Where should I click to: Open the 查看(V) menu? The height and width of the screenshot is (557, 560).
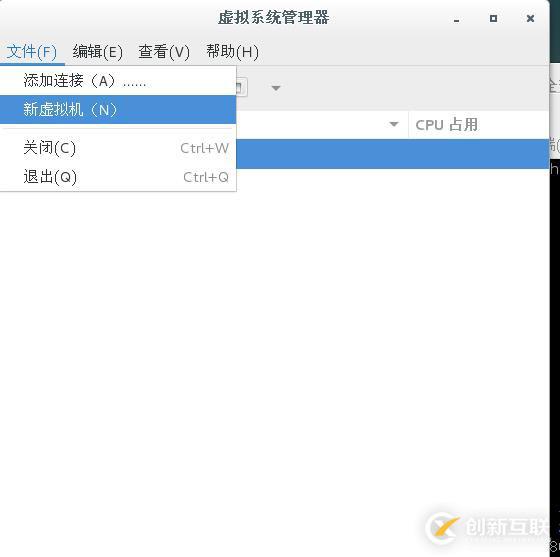164,52
